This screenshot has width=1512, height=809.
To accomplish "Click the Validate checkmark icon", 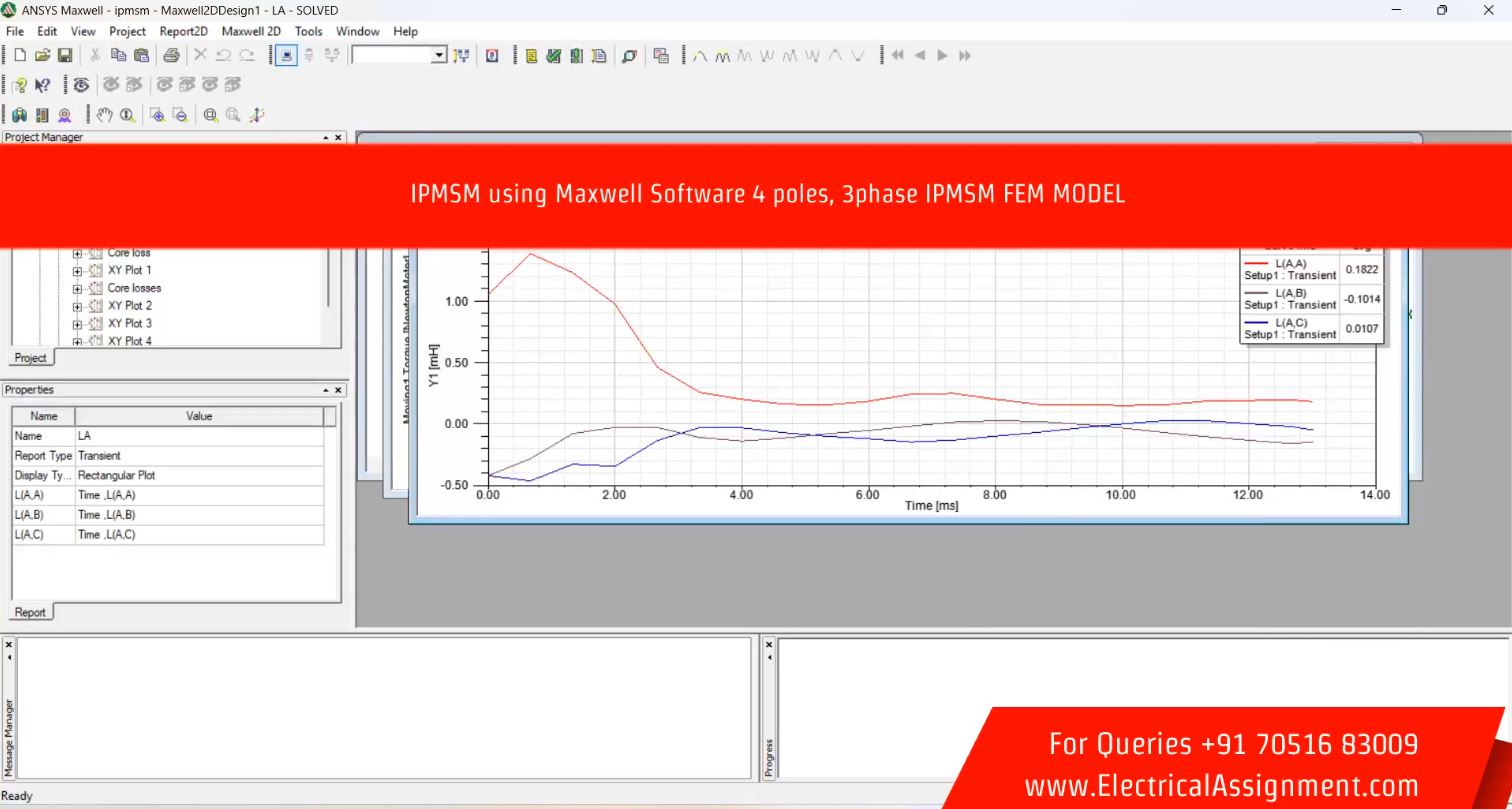I will [553, 56].
